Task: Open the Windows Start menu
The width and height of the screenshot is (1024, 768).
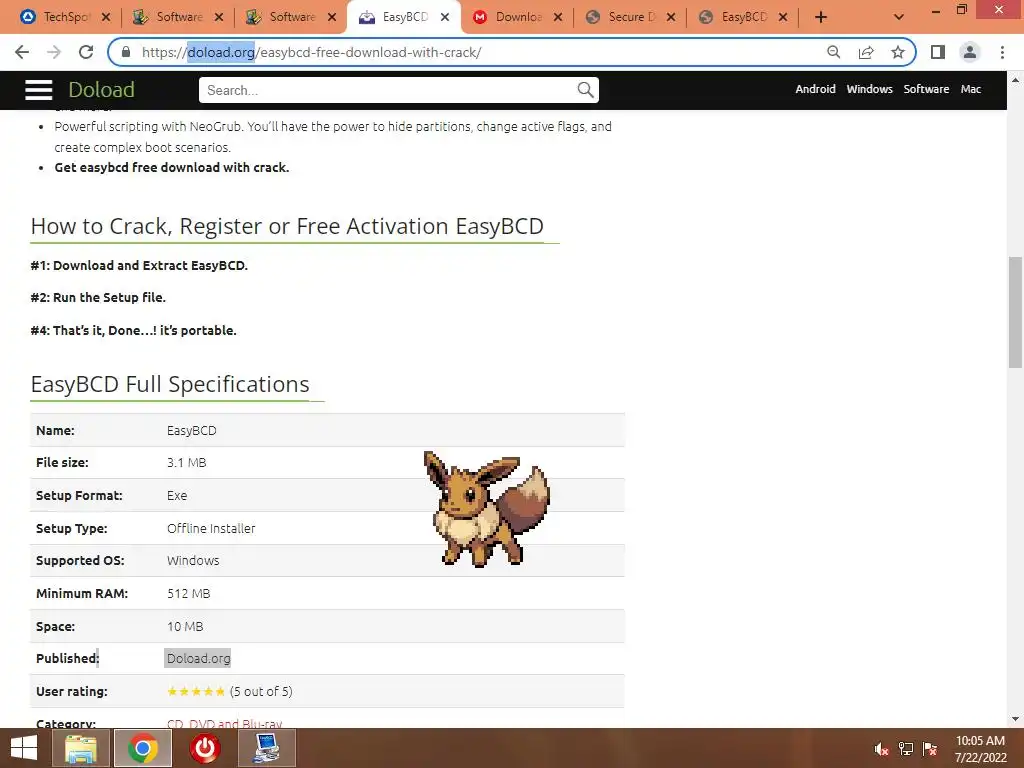Action: coord(24,748)
